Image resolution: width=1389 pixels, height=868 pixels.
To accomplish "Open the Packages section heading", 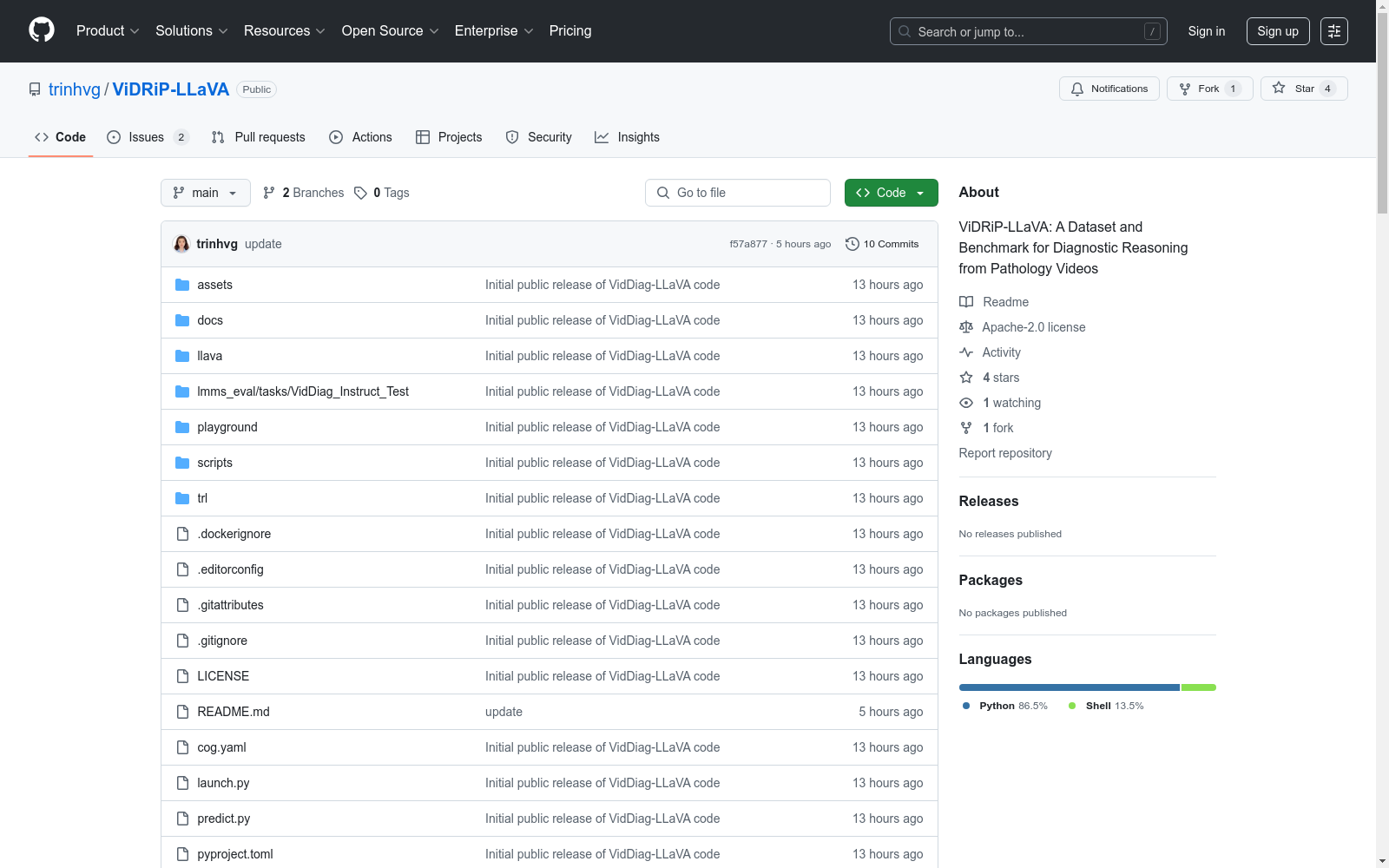I will point(991,580).
